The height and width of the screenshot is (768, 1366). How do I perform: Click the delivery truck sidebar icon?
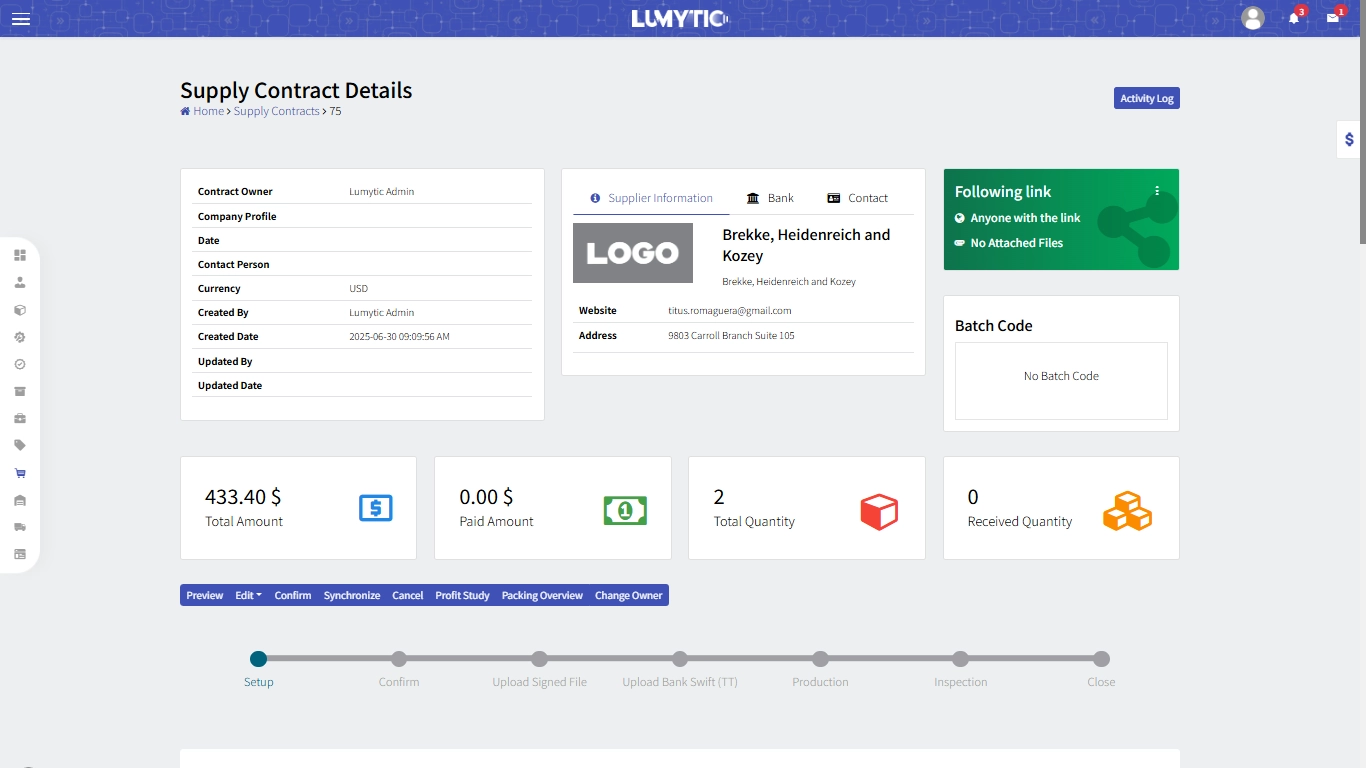tap(20, 527)
